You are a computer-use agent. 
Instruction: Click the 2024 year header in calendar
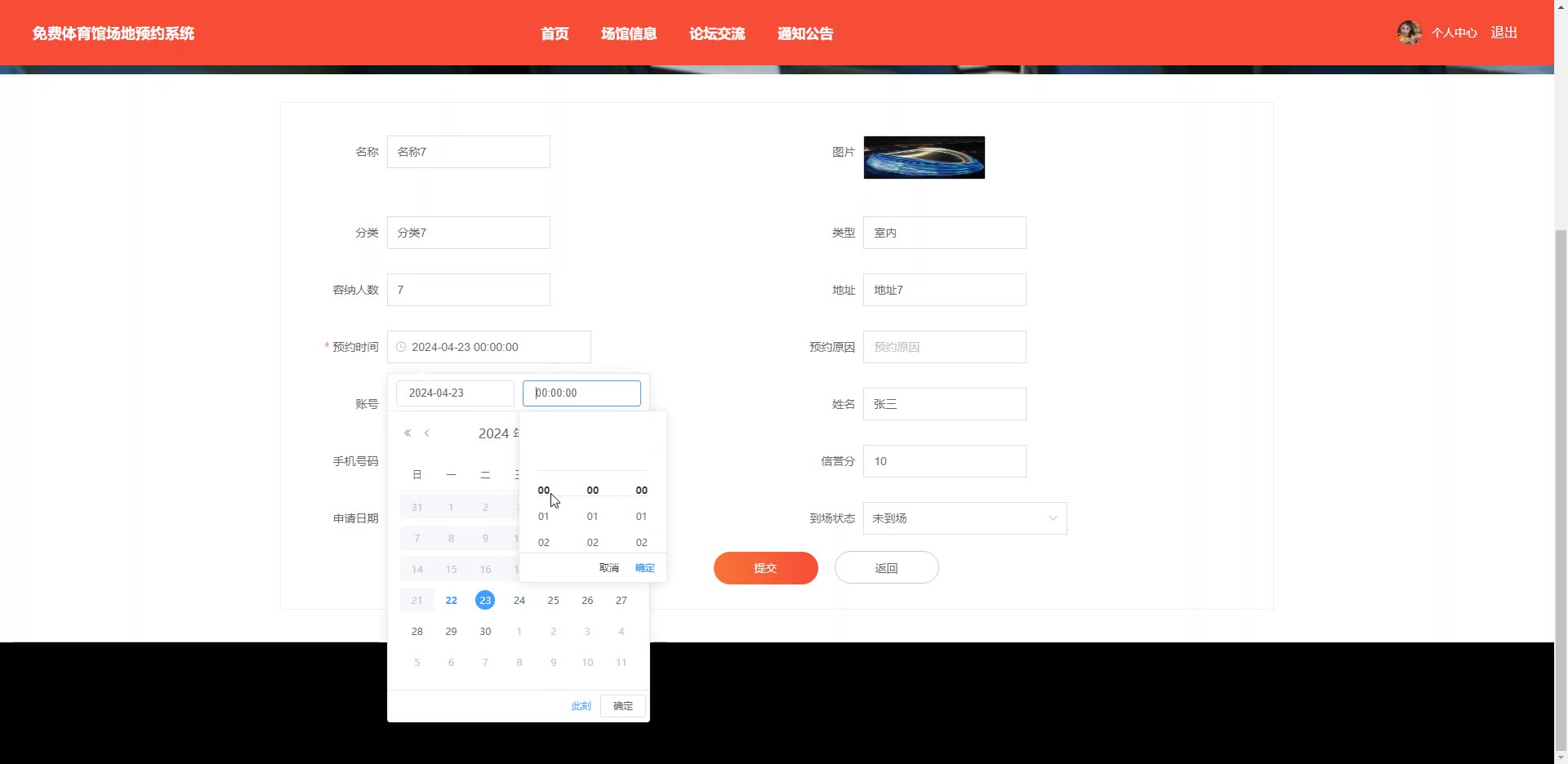coord(499,433)
